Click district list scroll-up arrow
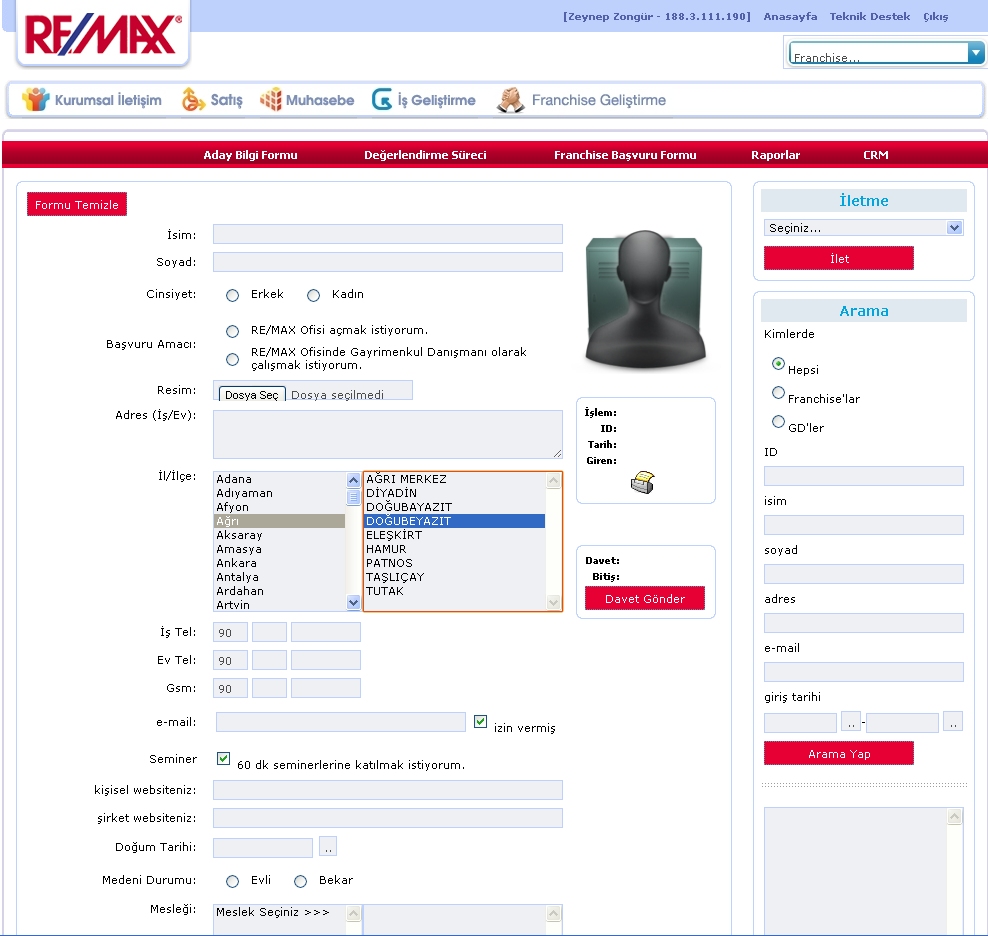The width and height of the screenshot is (988, 936). pyautogui.click(x=553, y=481)
